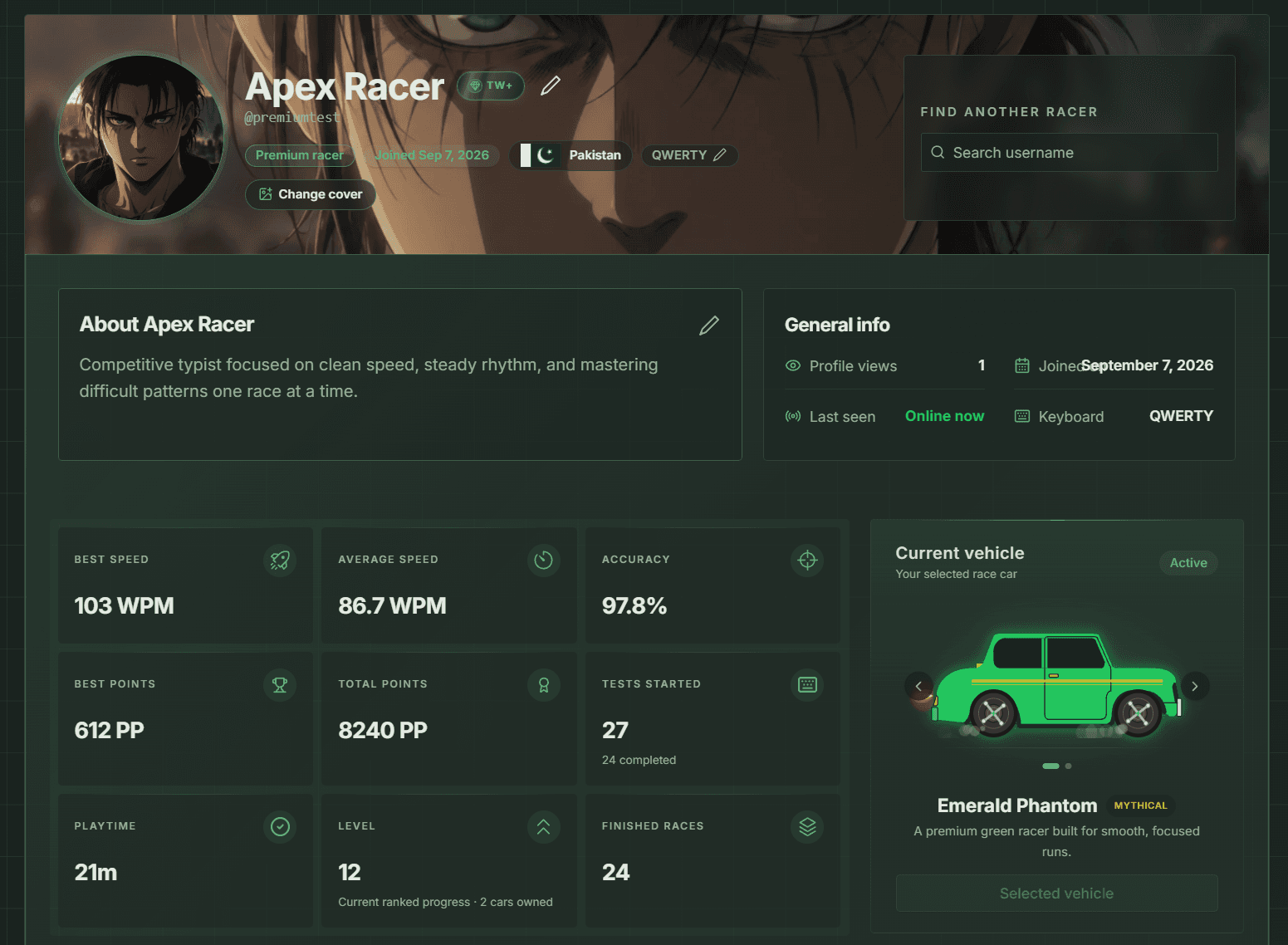Click the Current ranked progress text
This screenshot has width=1288, height=945.
pyautogui.click(x=445, y=902)
